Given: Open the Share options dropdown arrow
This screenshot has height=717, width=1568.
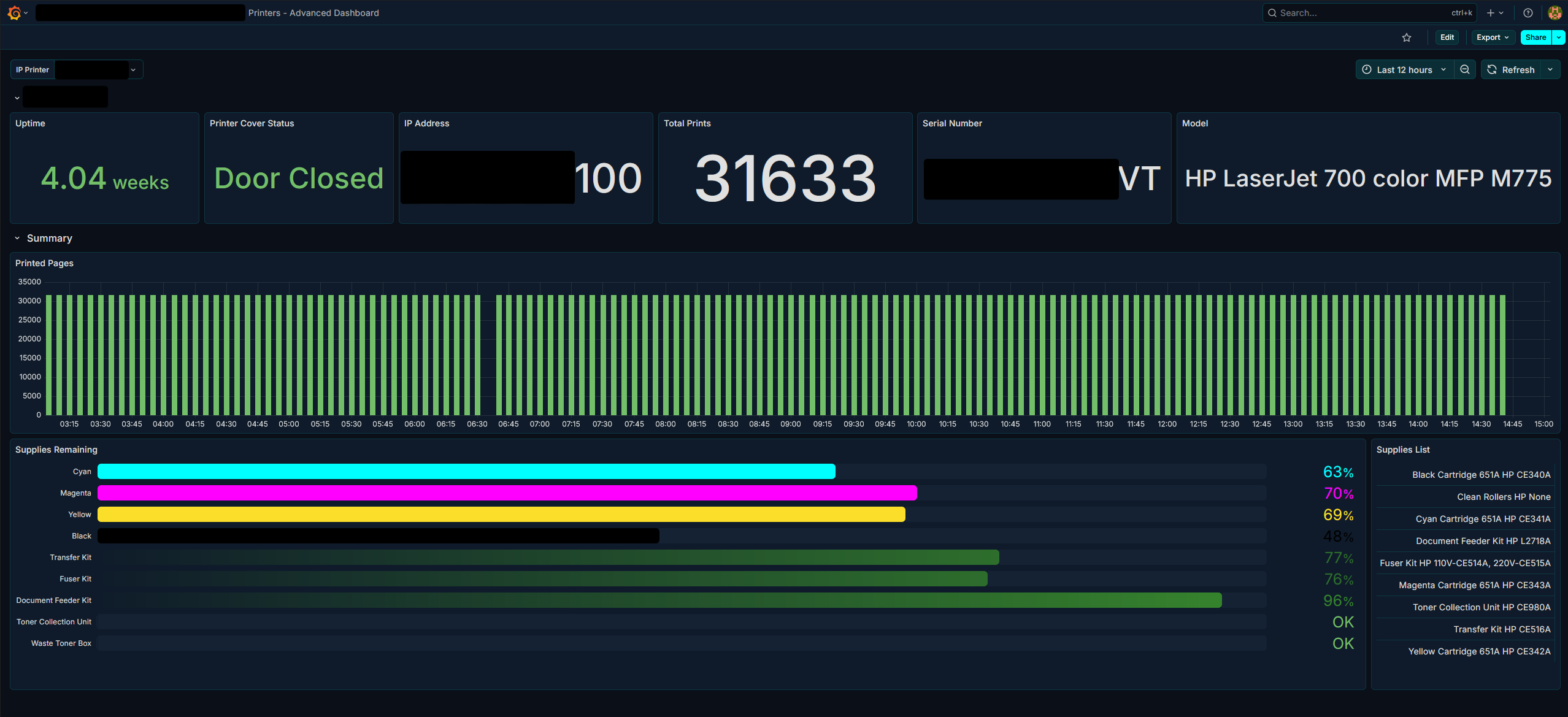Looking at the screenshot, I should coord(1559,37).
